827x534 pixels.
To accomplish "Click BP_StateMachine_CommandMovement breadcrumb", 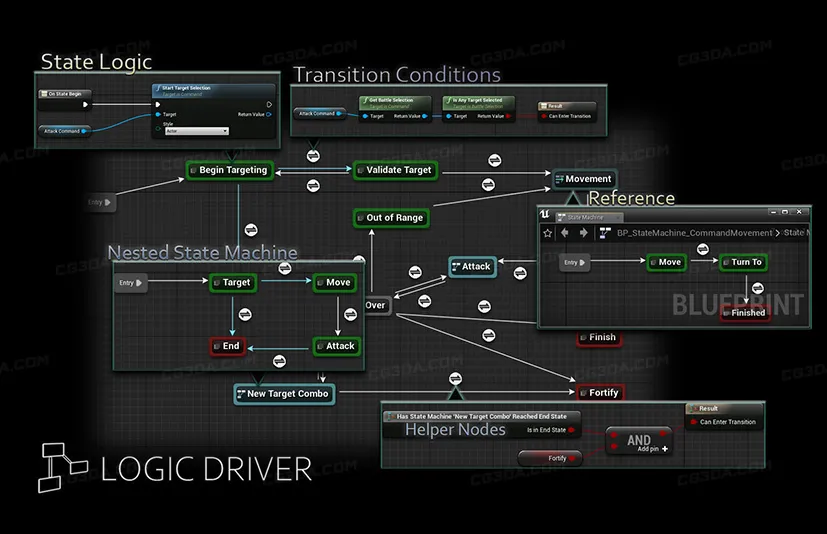I will [694, 233].
